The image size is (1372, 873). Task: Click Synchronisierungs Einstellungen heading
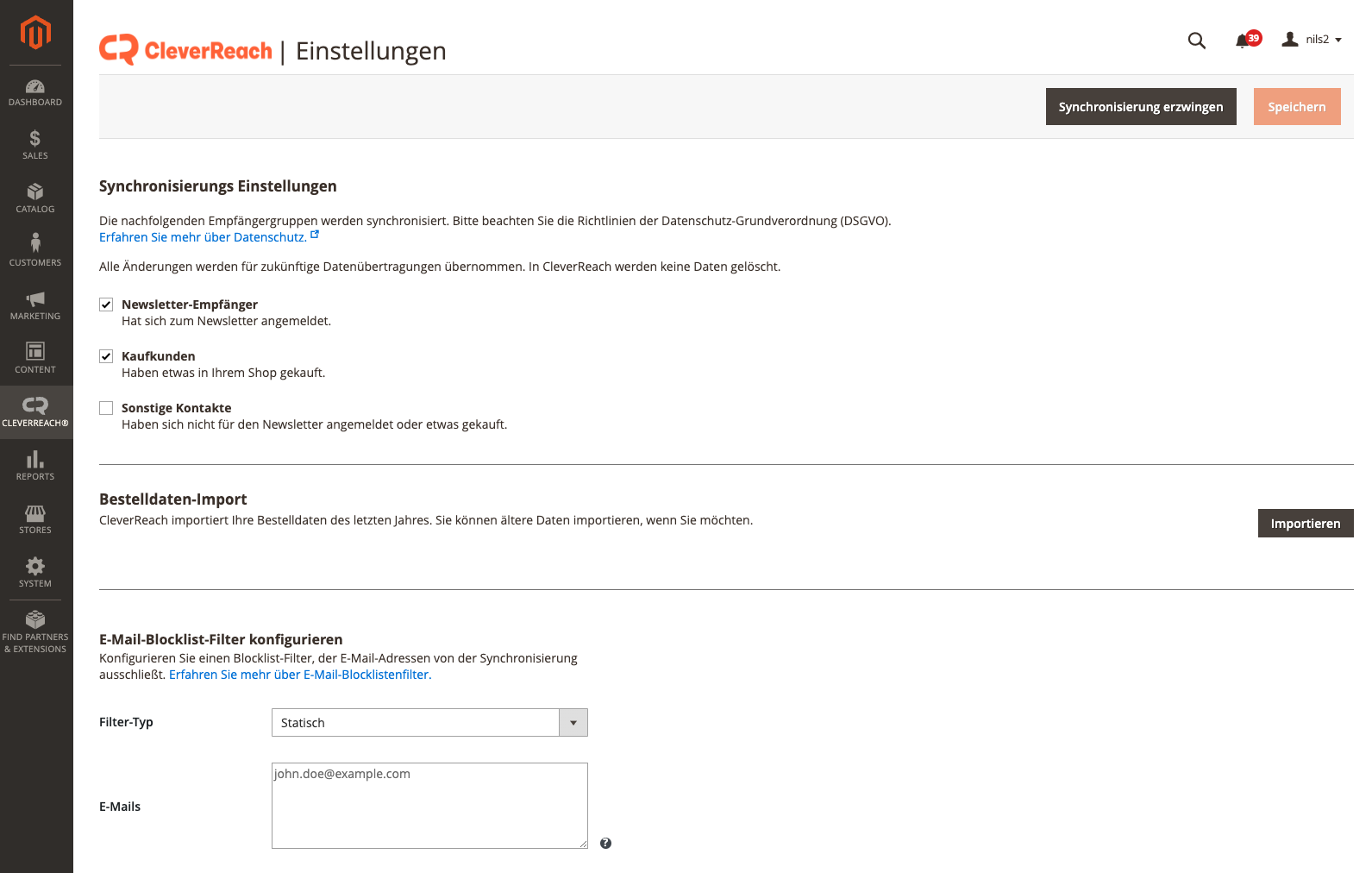(x=218, y=186)
